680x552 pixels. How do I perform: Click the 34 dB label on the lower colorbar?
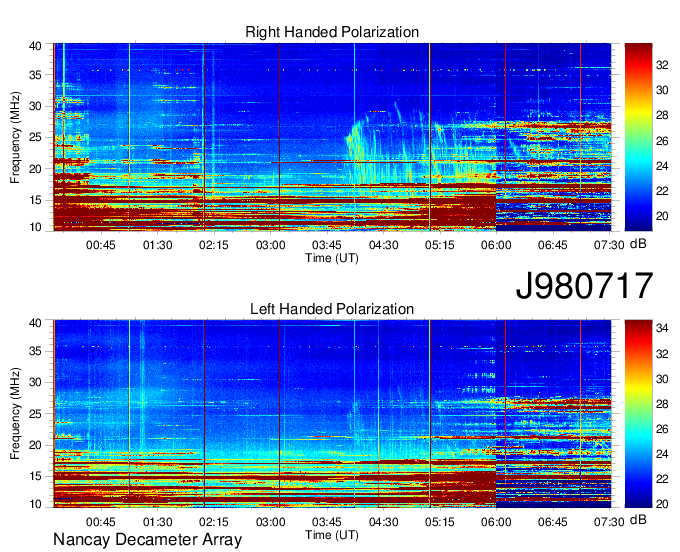point(662,328)
